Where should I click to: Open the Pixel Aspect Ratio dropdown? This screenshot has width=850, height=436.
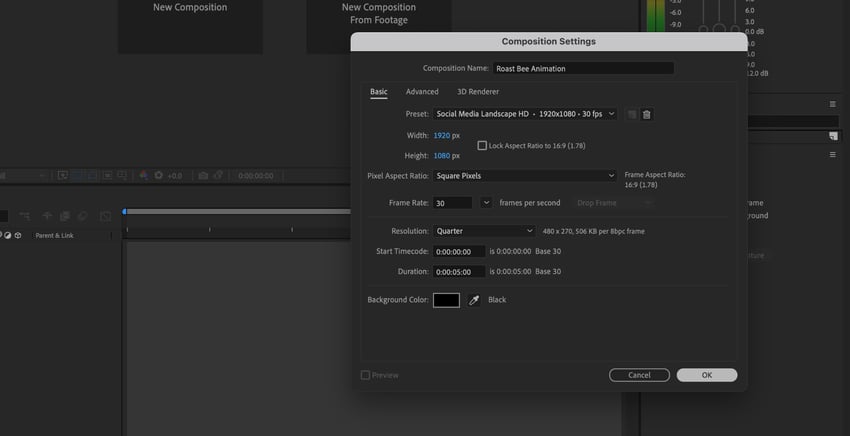525,176
